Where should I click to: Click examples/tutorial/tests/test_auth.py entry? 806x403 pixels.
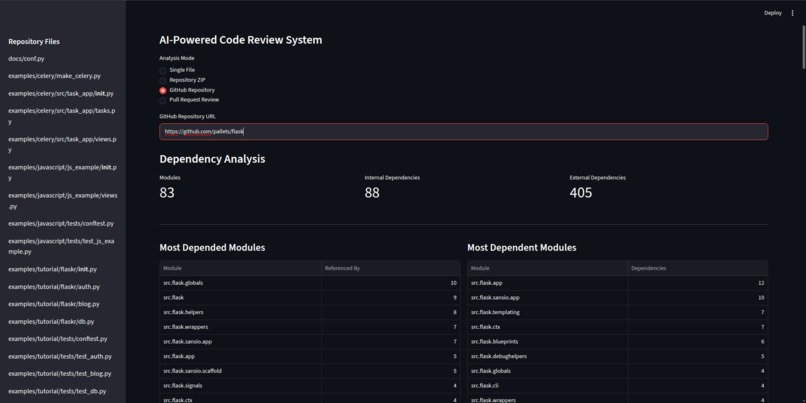(x=60, y=357)
